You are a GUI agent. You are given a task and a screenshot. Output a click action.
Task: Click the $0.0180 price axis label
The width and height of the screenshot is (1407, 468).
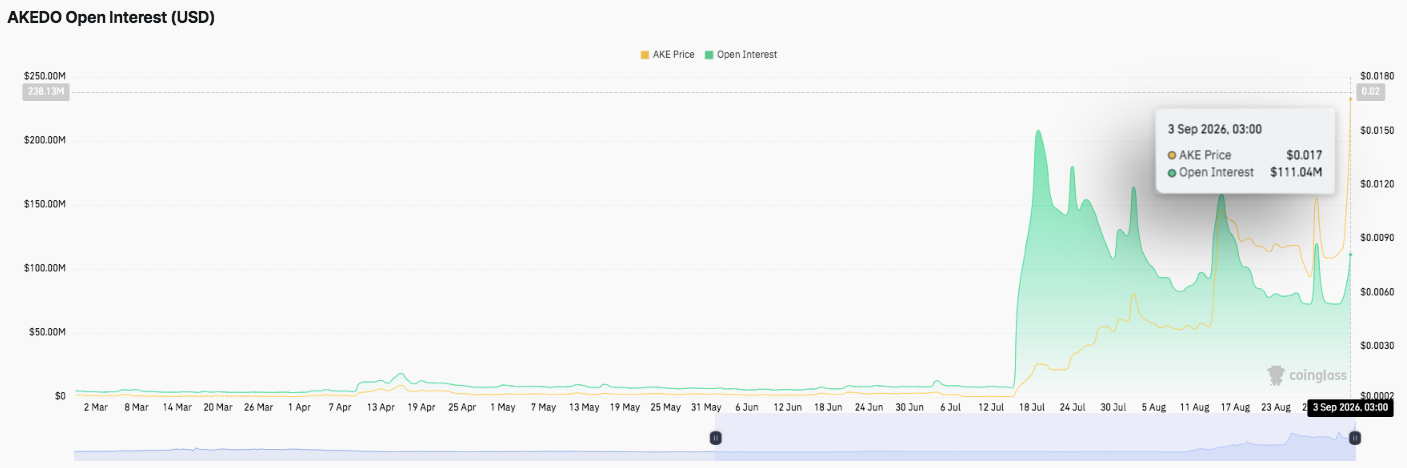pyautogui.click(x=1378, y=76)
